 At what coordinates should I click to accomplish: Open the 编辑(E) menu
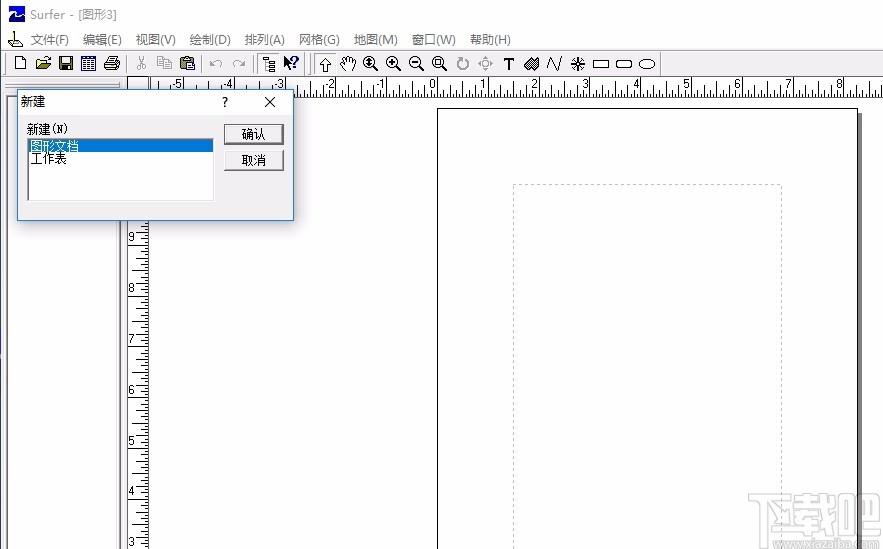point(102,39)
